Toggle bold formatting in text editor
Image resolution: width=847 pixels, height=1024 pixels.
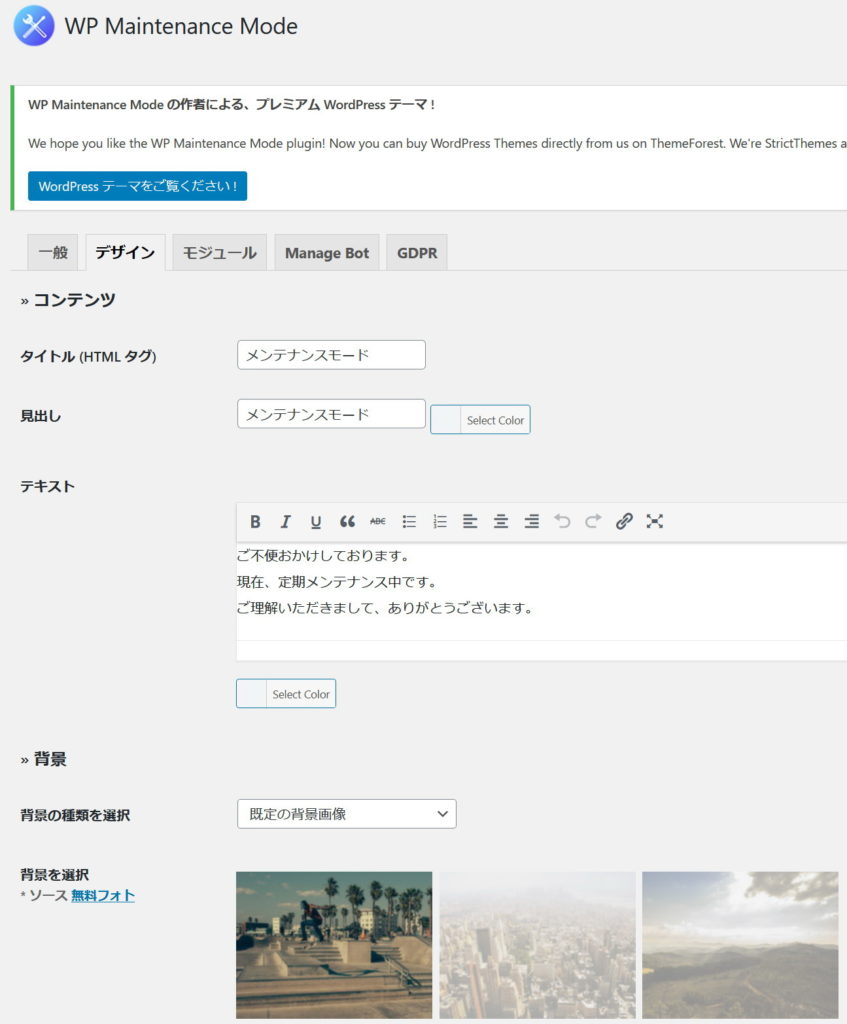point(255,521)
